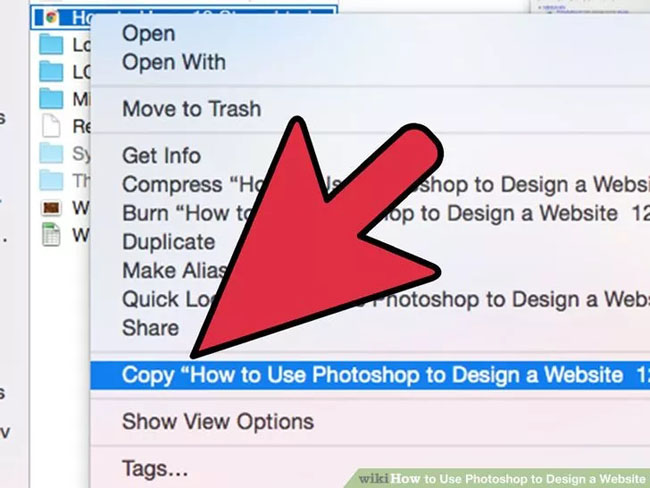The height and width of the screenshot is (488, 650).
Task: Select the first blue folder icon
Action: click(51, 45)
